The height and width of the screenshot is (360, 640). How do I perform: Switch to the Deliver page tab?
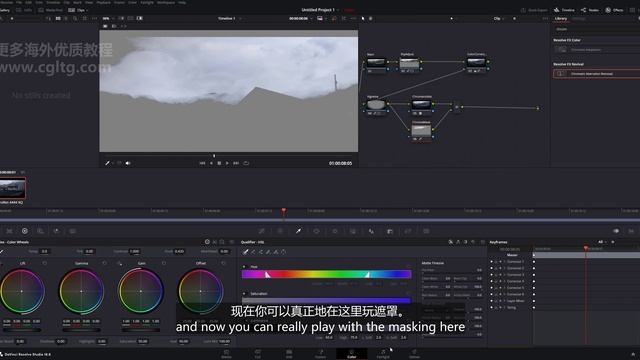pos(414,354)
